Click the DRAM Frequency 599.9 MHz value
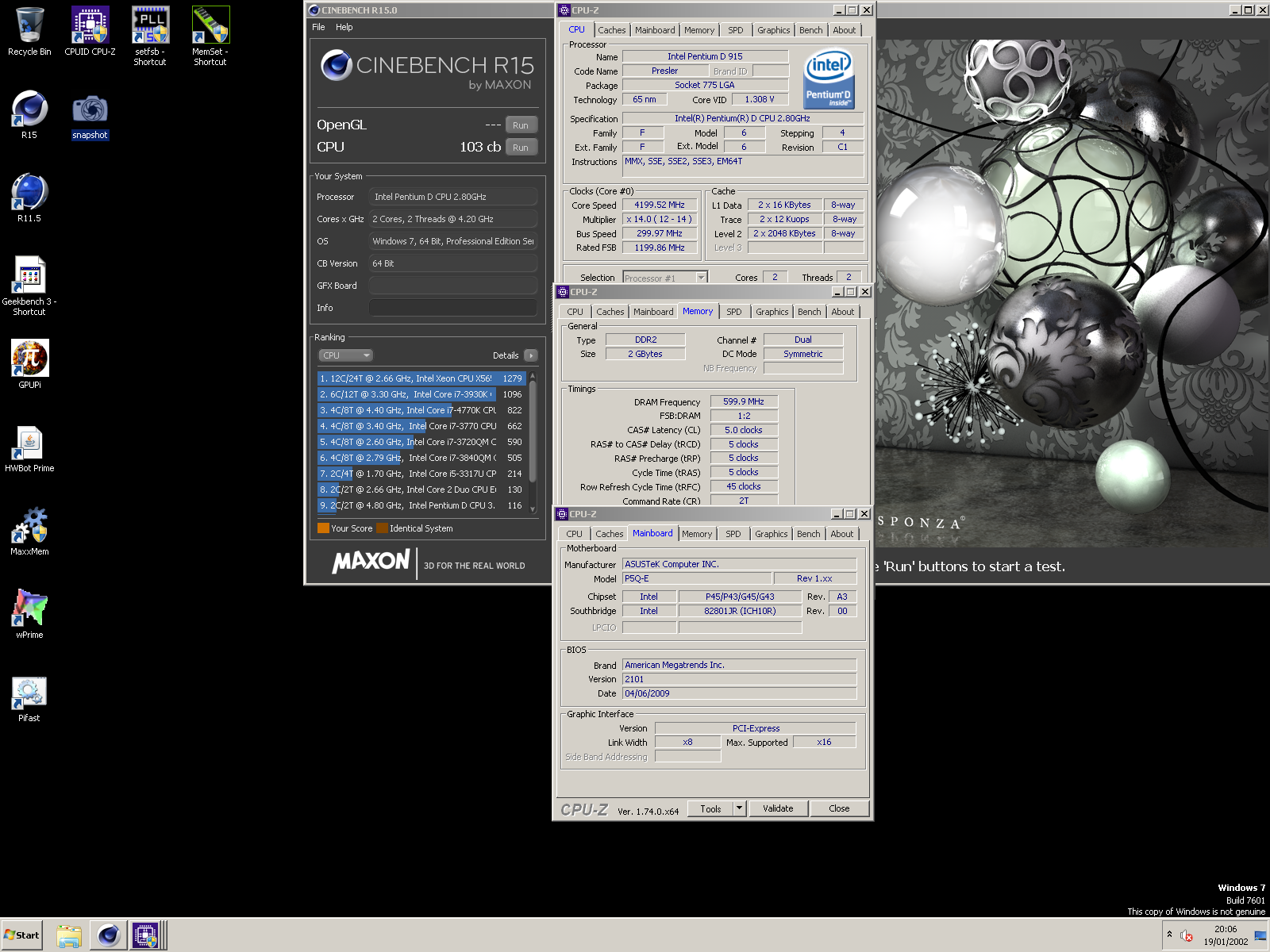The width and height of the screenshot is (1270, 952). click(744, 401)
